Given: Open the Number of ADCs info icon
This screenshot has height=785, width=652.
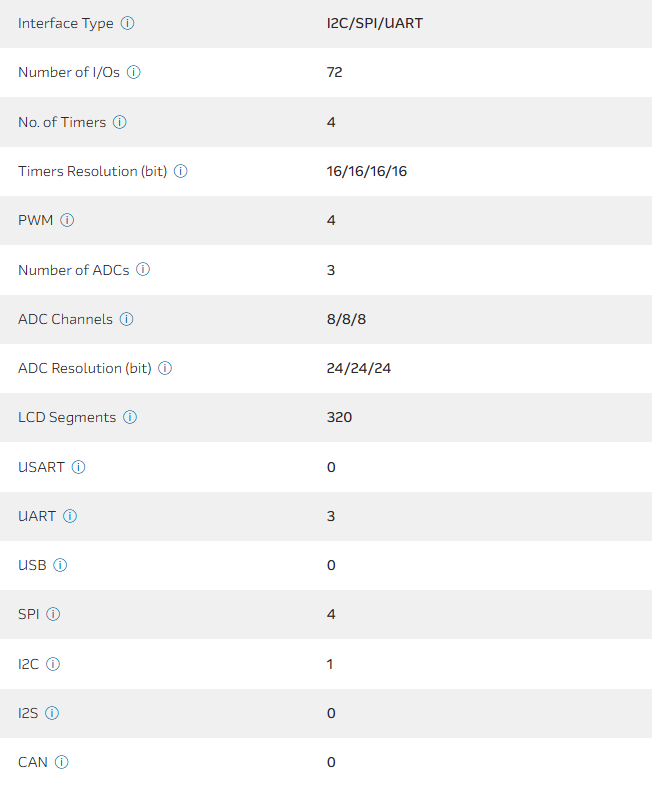Looking at the screenshot, I should point(143,269).
